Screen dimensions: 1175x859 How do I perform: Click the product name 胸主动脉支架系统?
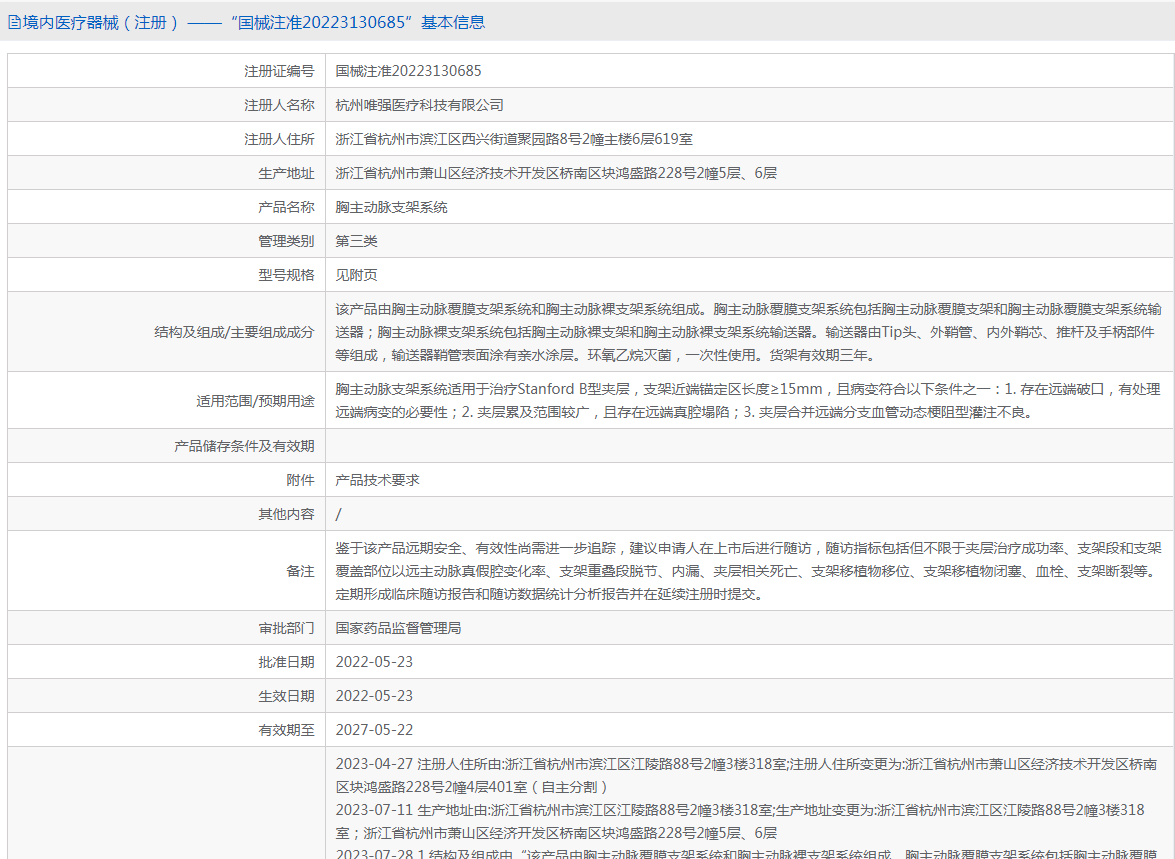391,207
